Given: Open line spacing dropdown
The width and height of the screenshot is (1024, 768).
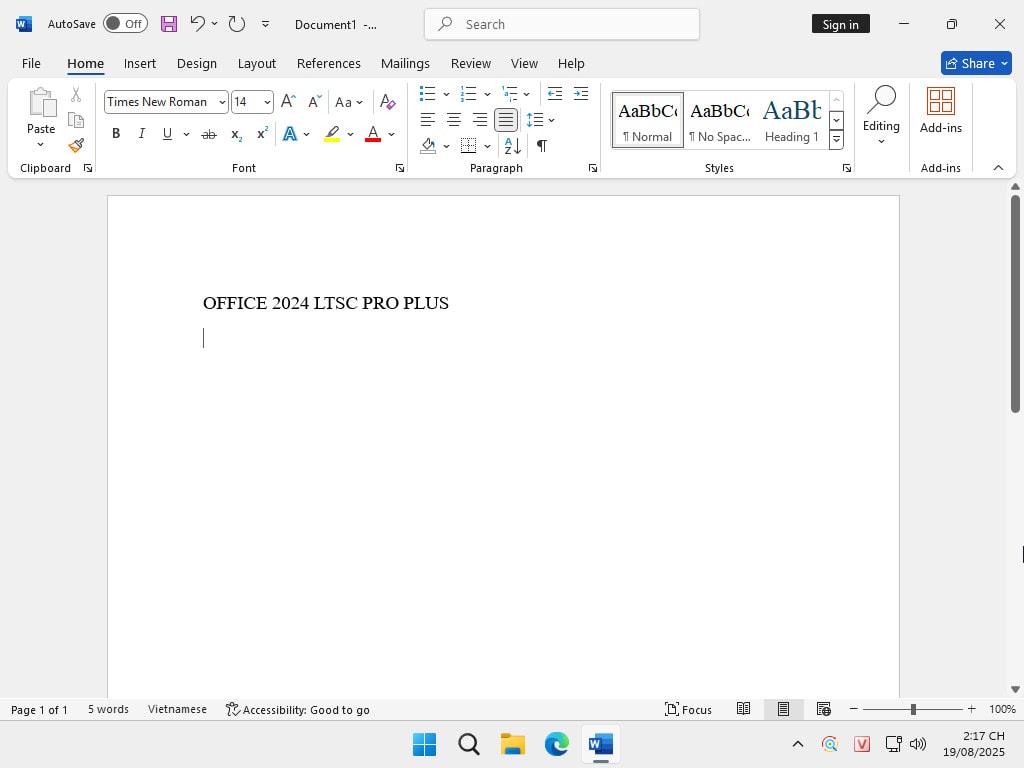Looking at the screenshot, I should [x=541, y=120].
